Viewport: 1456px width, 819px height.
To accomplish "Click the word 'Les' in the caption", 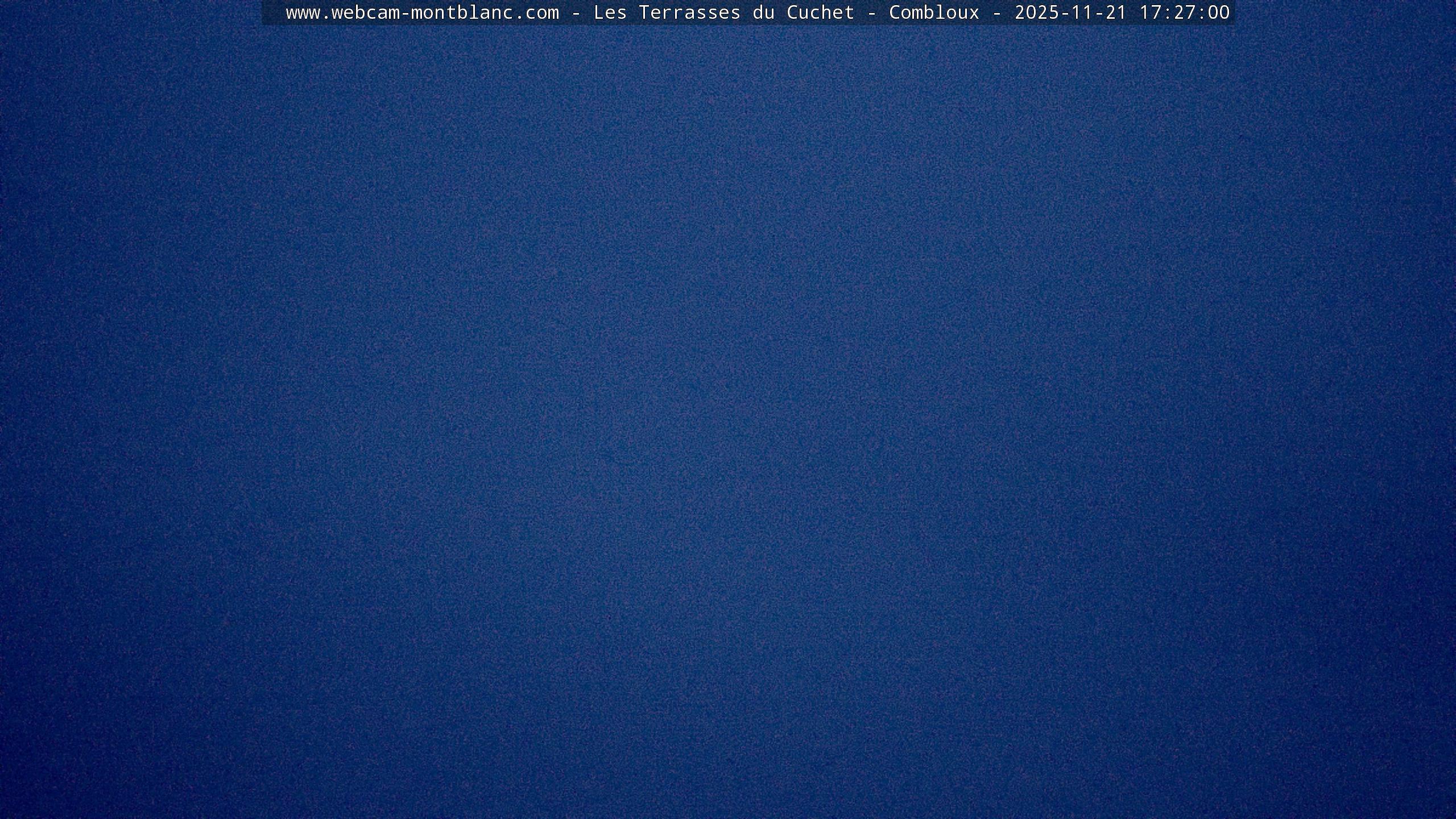I will pyautogui.click(x=610, y=13).
